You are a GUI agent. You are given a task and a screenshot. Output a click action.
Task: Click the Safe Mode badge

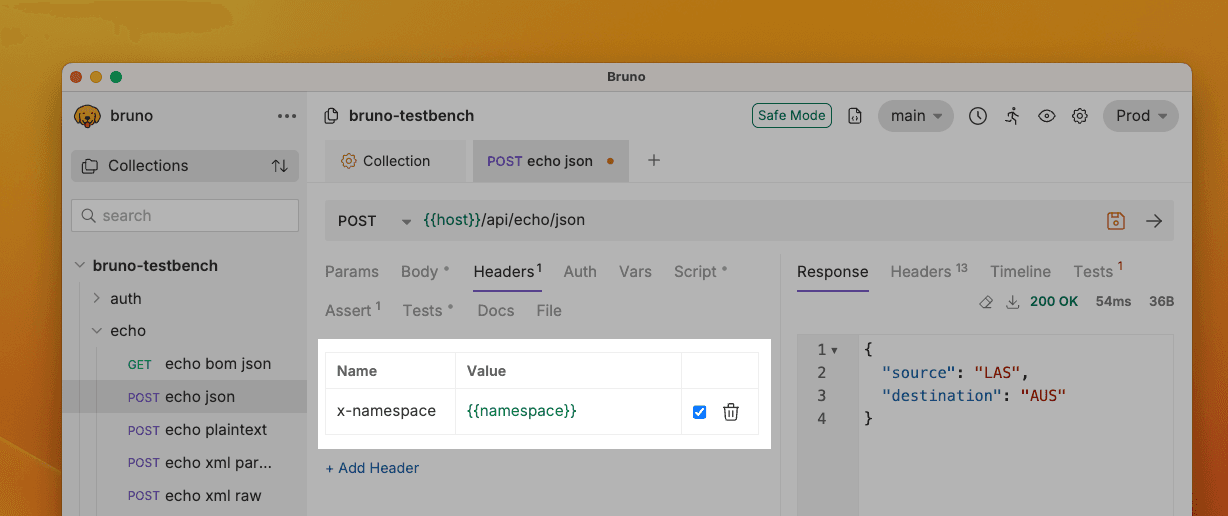(x=792, y=116)
